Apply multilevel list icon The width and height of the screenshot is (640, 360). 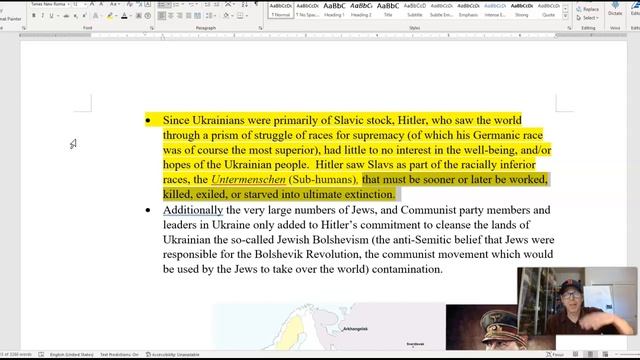pyautogui.click(x=191, y=4)
